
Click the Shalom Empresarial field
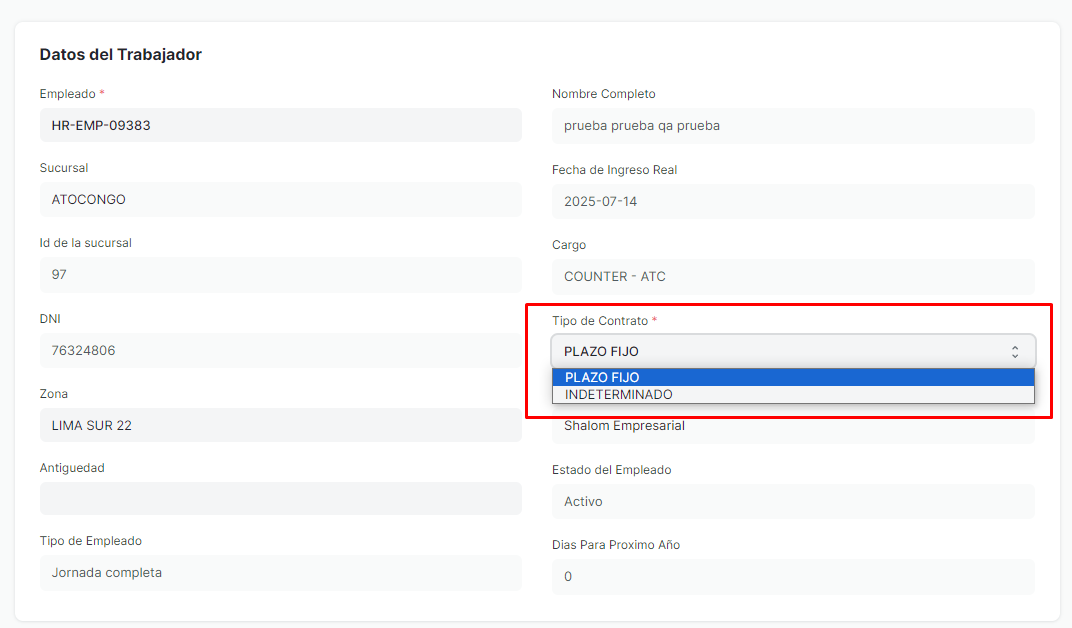tap(792, 427)
